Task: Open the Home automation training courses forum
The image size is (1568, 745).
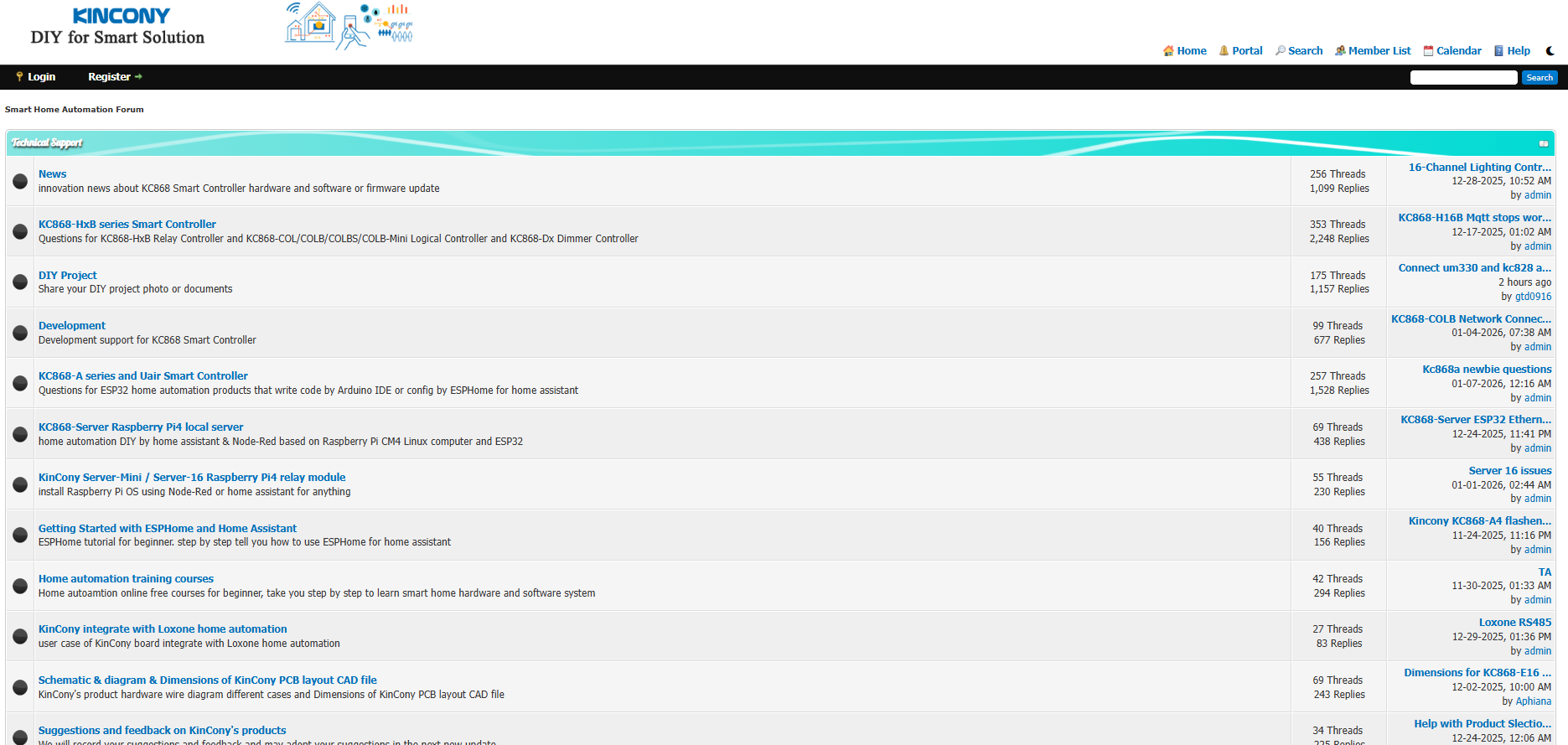Action: point(126,579)
